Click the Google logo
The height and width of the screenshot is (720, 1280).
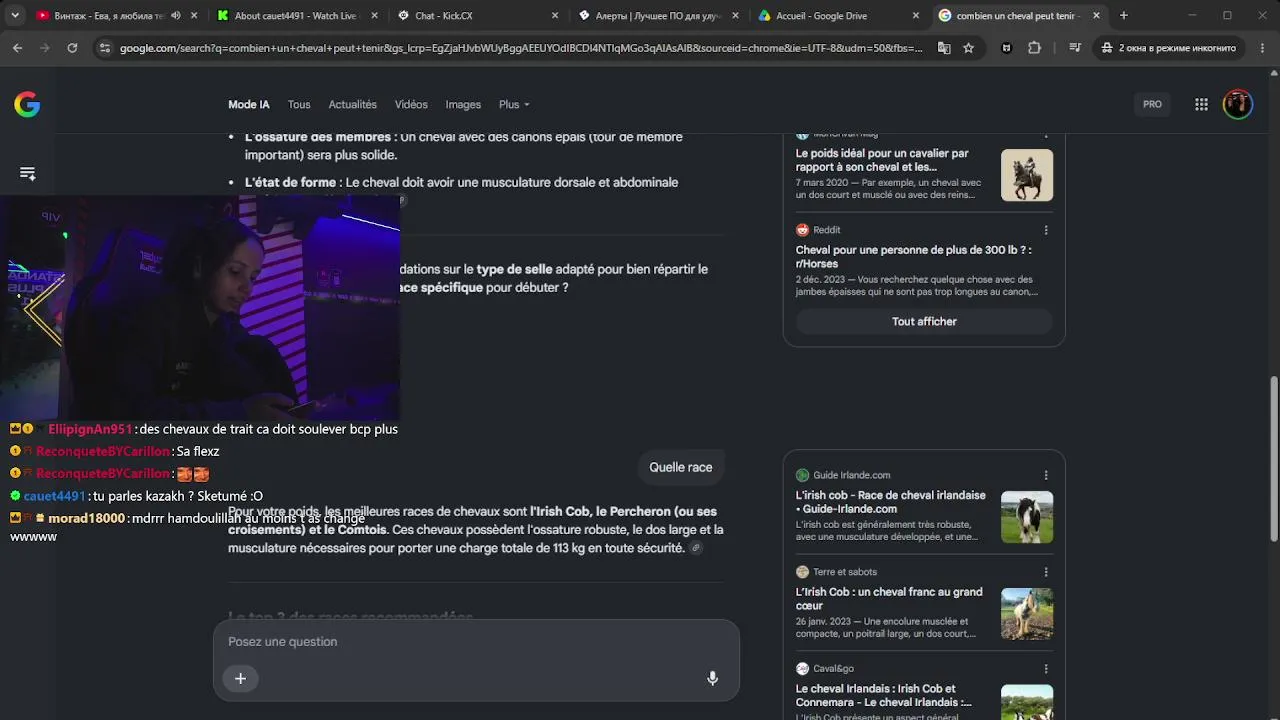pyautogui.click(x=27, y=104)
